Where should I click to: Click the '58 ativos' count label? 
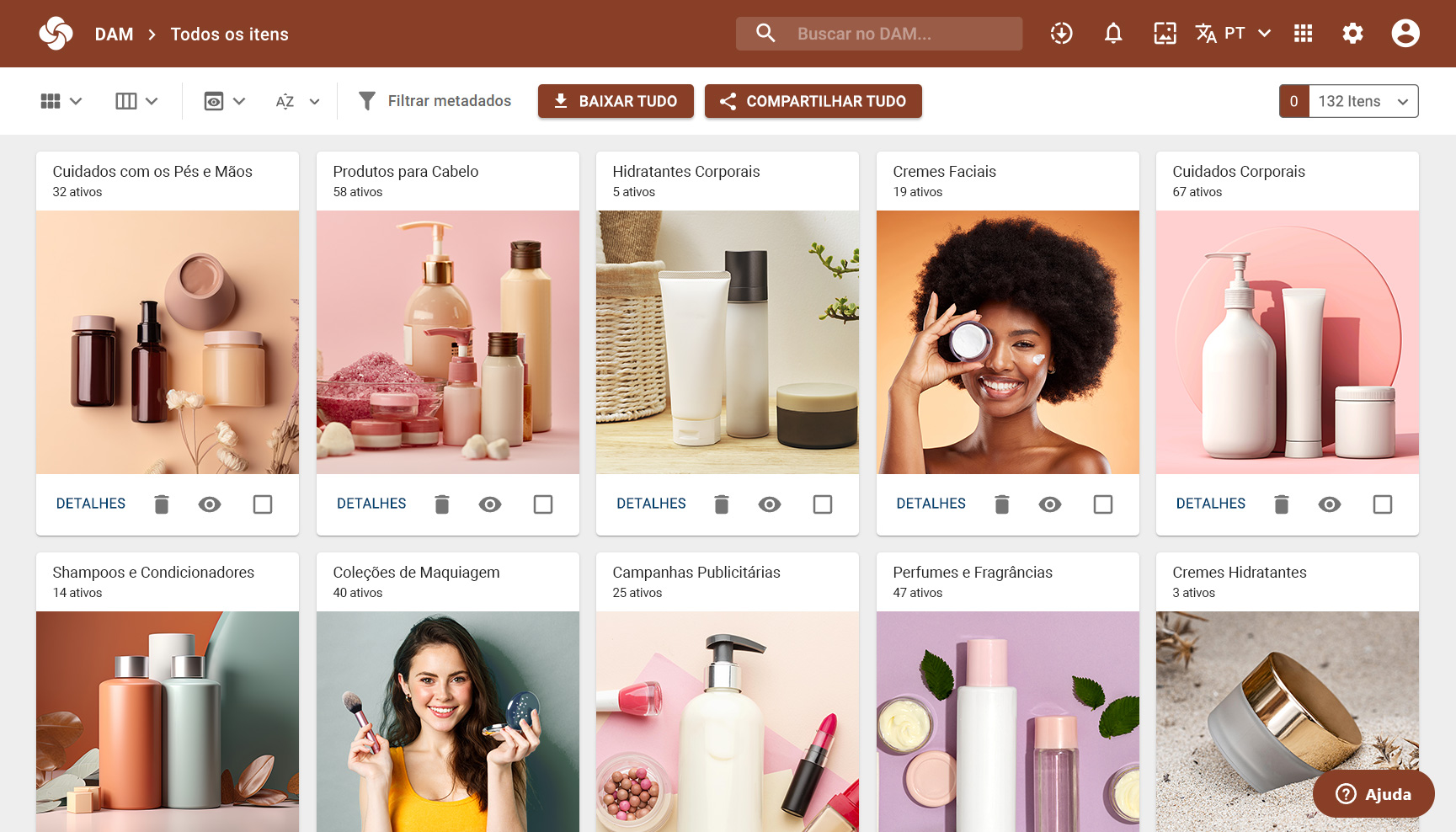pos(357,192)
